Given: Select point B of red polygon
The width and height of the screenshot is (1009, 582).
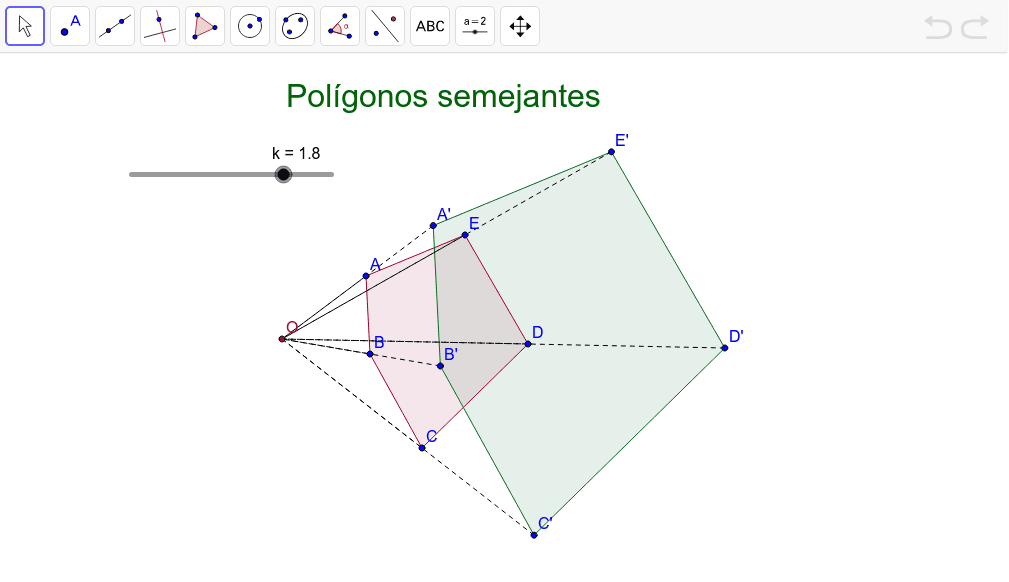Looking at the screenshot, I should [370, 354].
